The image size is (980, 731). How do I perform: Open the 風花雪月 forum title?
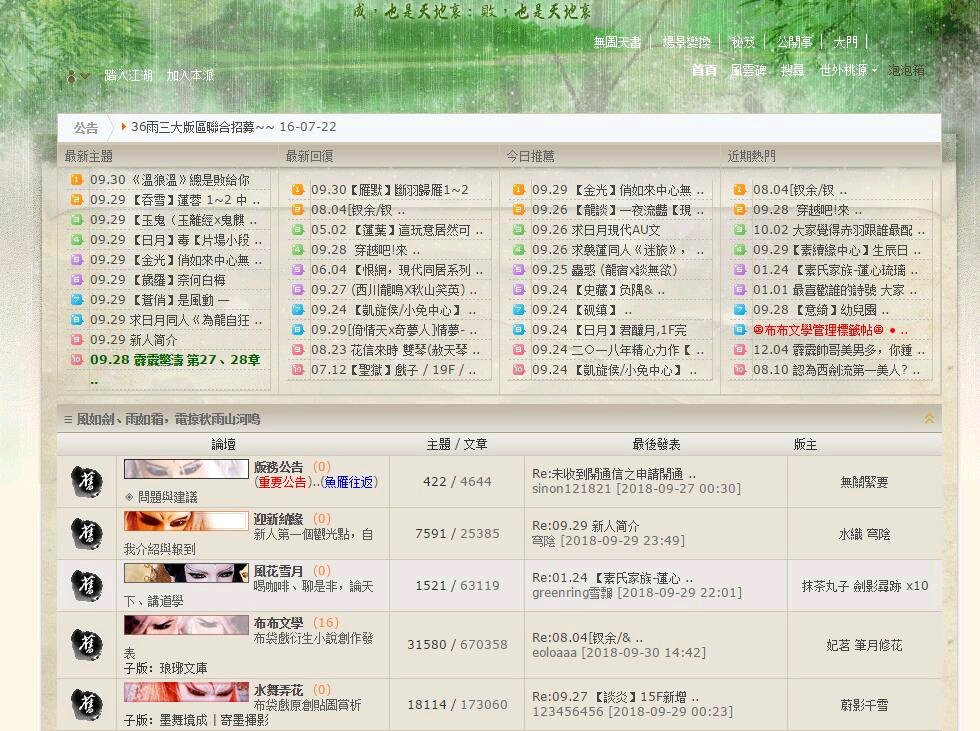[x=278, y=570]
